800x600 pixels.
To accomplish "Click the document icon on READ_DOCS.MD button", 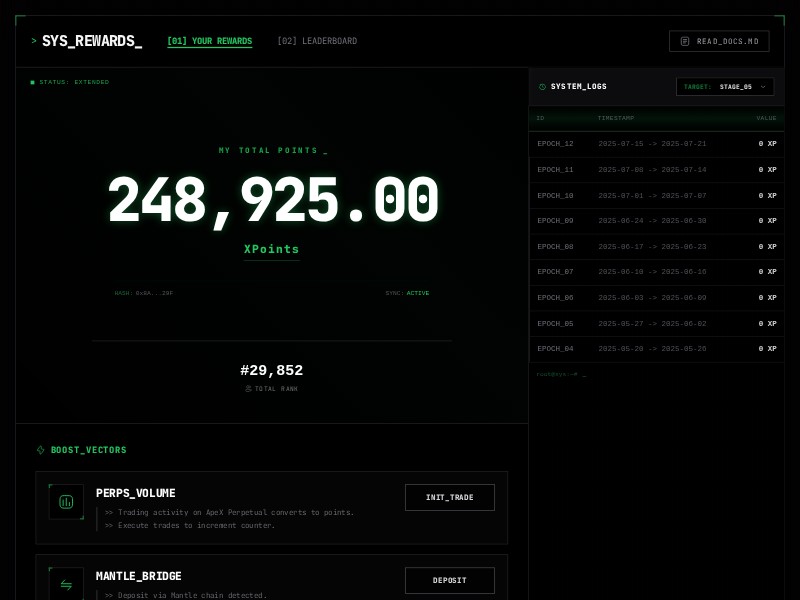I will click(684, 41).
